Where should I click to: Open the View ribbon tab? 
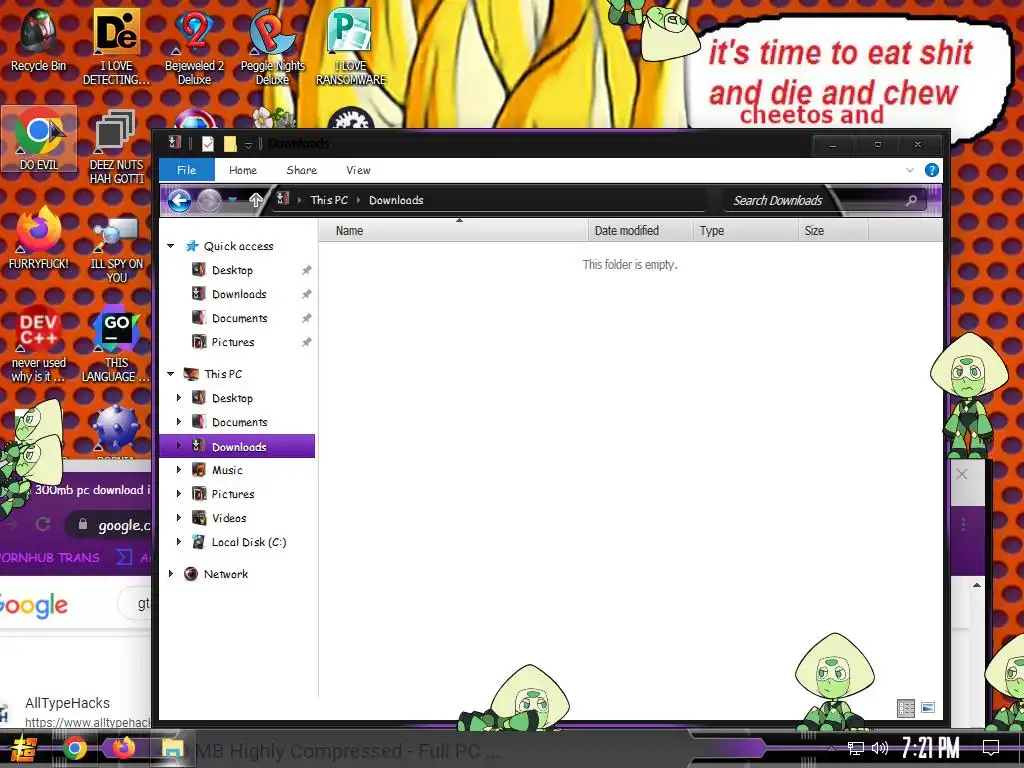coord(359,170)
